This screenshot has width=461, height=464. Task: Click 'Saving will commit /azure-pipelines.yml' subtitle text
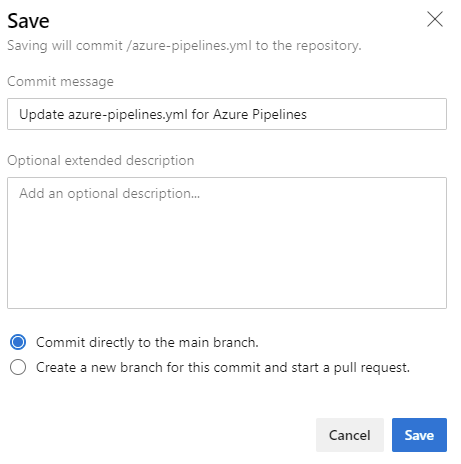tap(184, 46)
